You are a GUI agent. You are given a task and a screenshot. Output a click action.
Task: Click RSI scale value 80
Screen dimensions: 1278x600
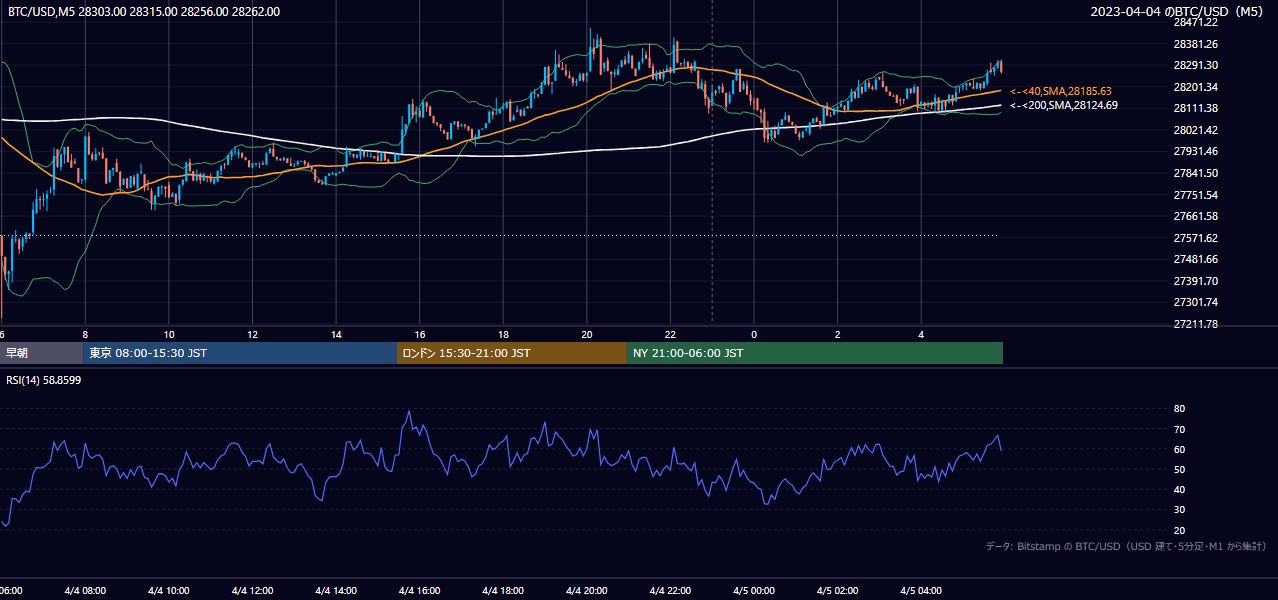(1179, 409)
